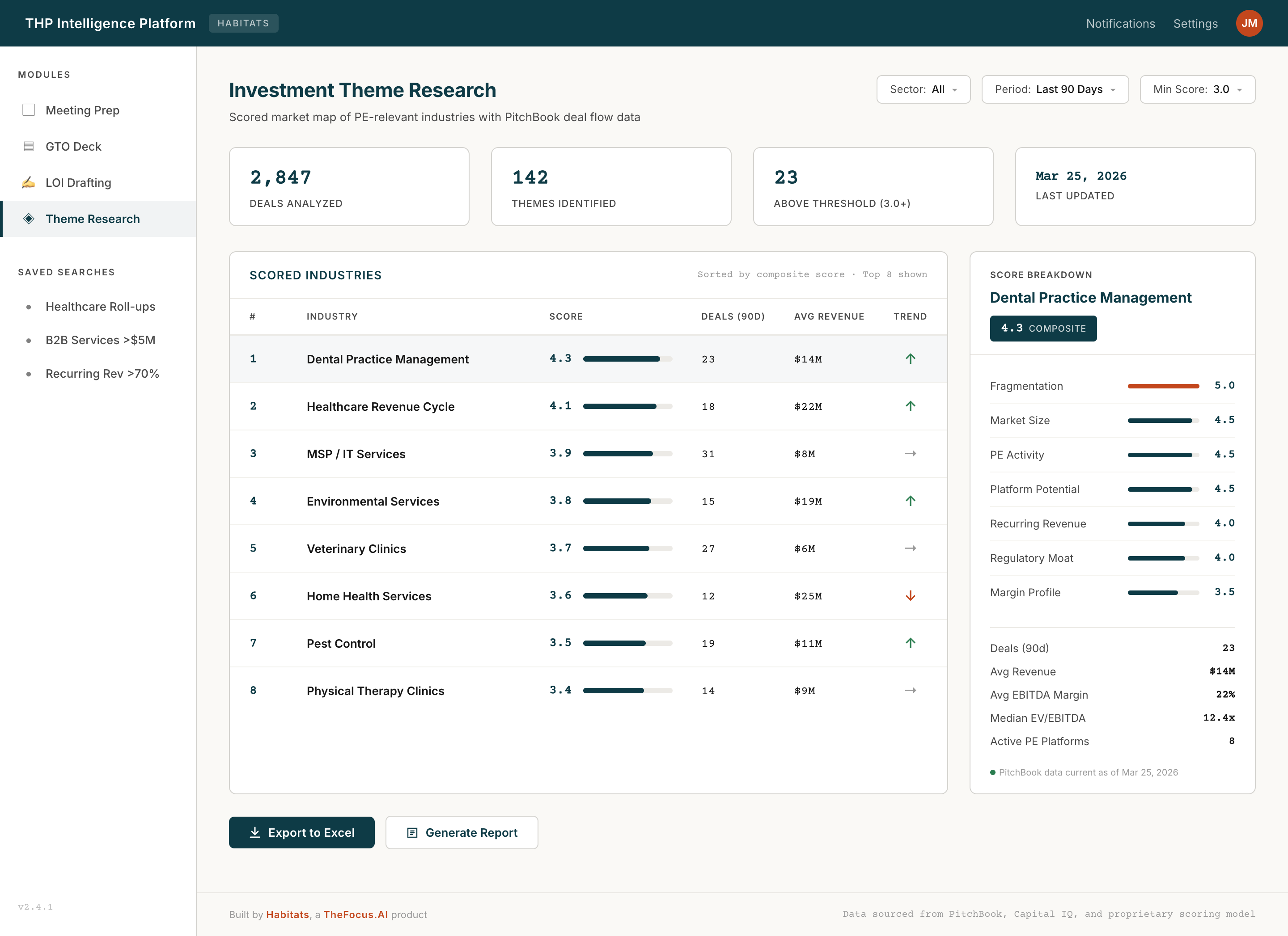Viewport: 1288px width, 936px height.
Task: Click the Meeting Prep checkbox icon
Action: 28,110
